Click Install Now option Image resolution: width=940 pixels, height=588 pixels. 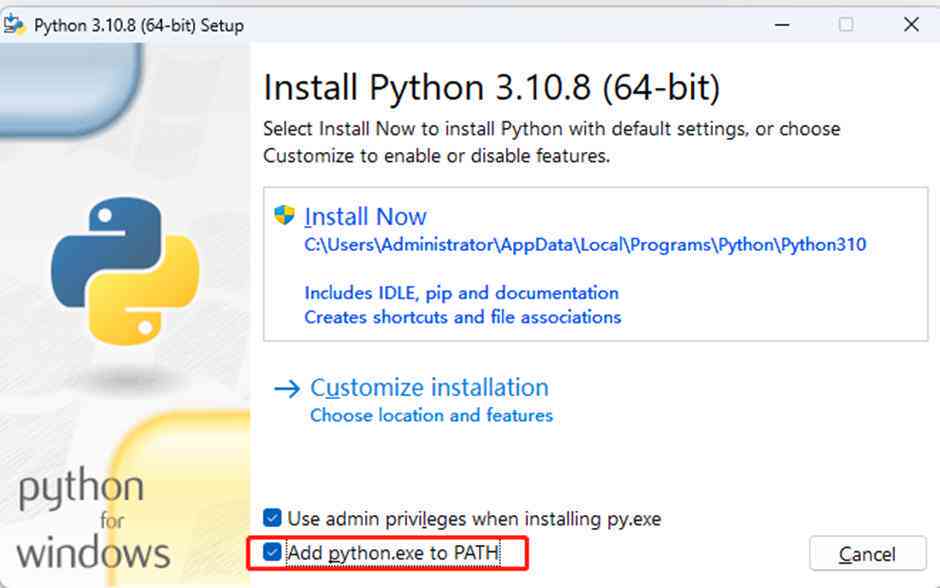click(x=595, y=264)
